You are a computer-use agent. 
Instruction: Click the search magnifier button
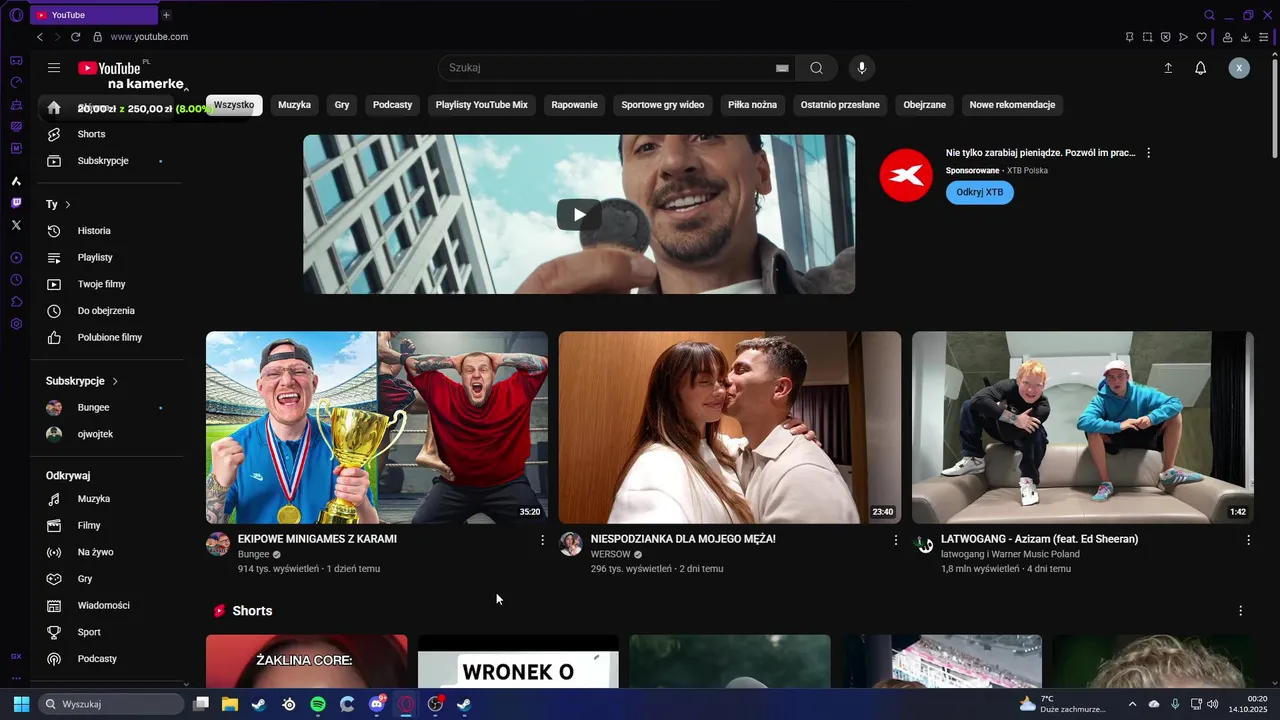pos(817,68)
